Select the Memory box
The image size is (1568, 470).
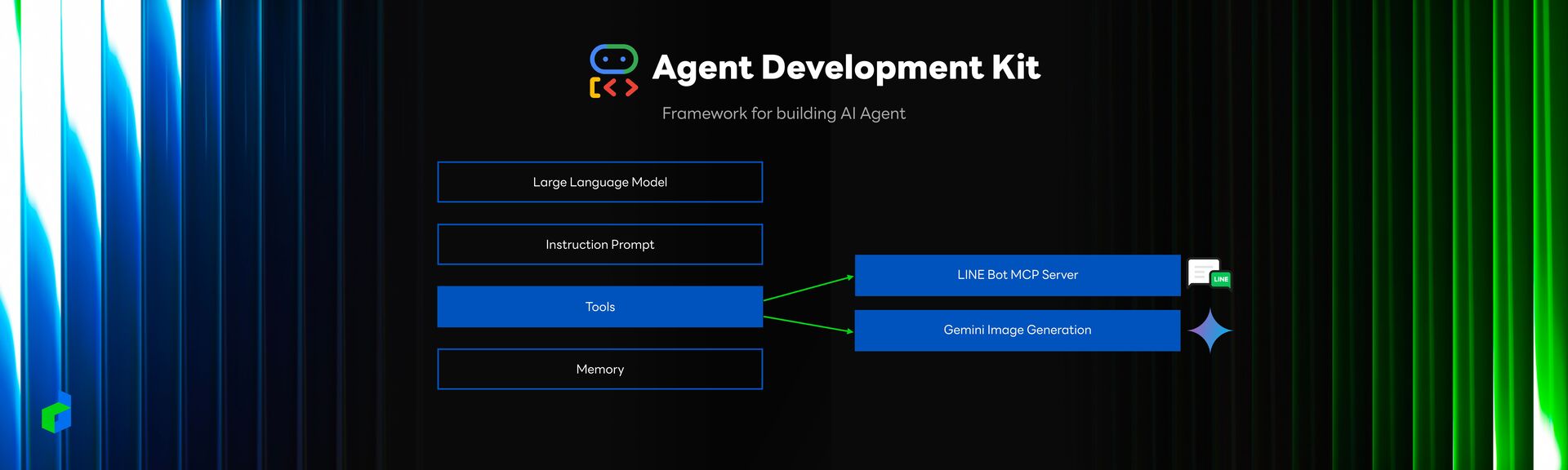coord(600,370)
